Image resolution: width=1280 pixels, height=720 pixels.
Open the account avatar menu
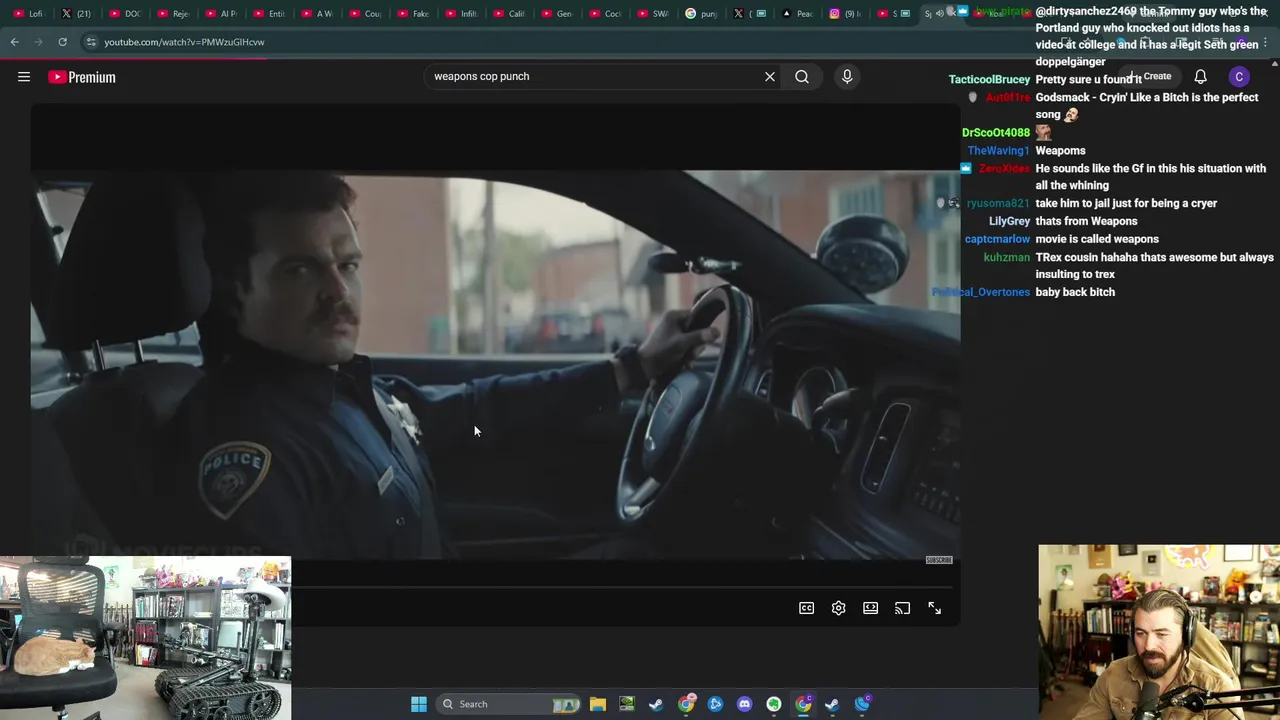pyautogui.click(x=1239, y=77)
